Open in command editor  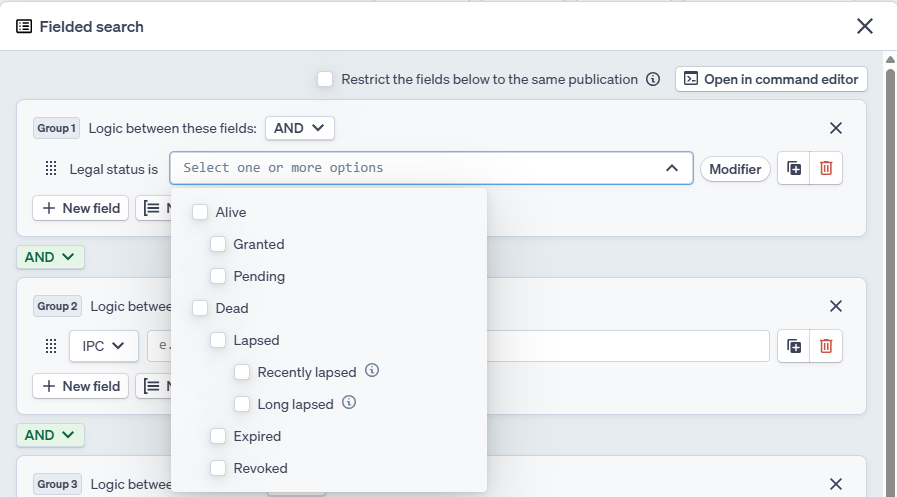pyautogui.click(x=771, y=79)
